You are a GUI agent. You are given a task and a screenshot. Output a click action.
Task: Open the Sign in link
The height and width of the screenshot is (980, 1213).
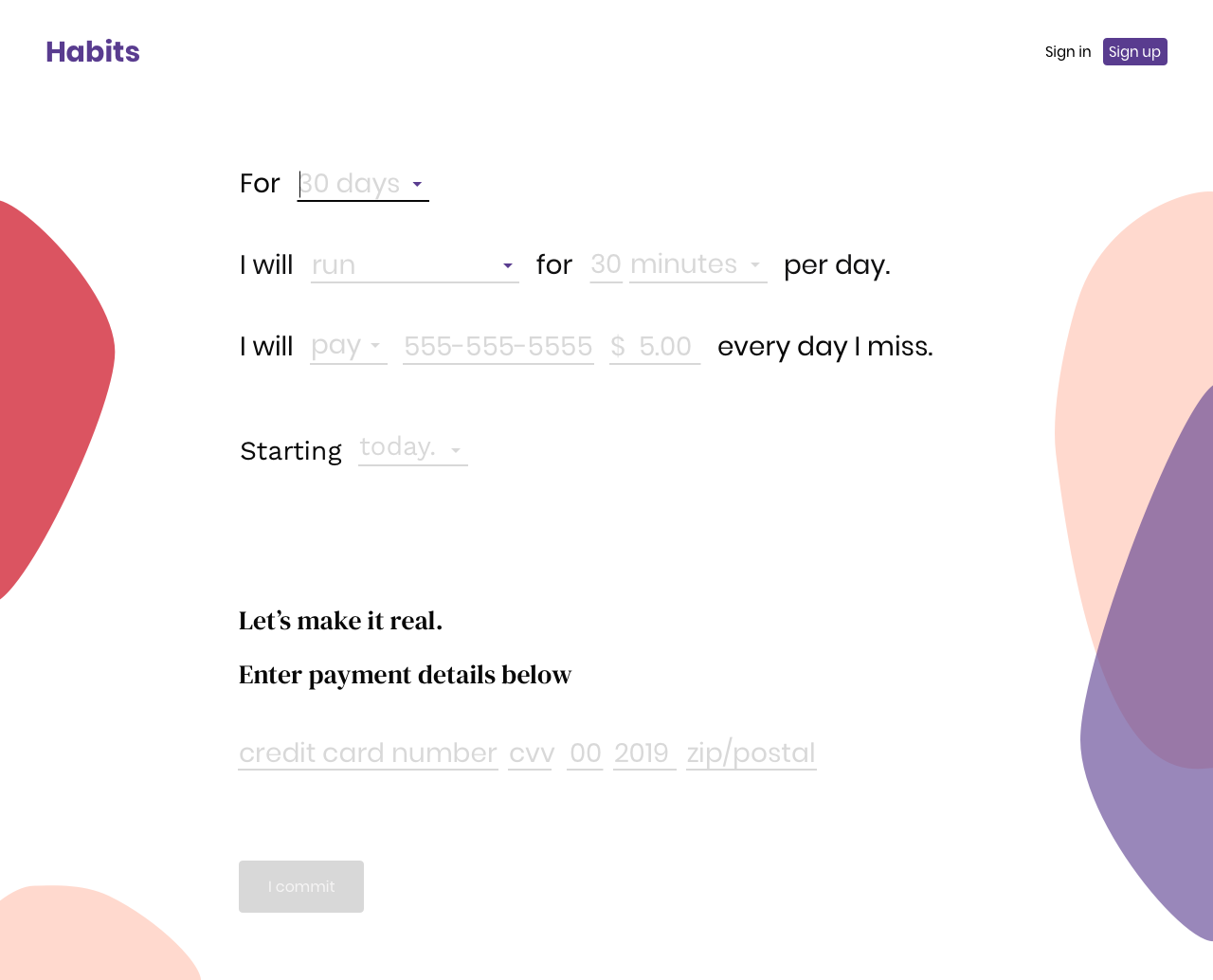pyautogui.click(x=1068, y=52)
